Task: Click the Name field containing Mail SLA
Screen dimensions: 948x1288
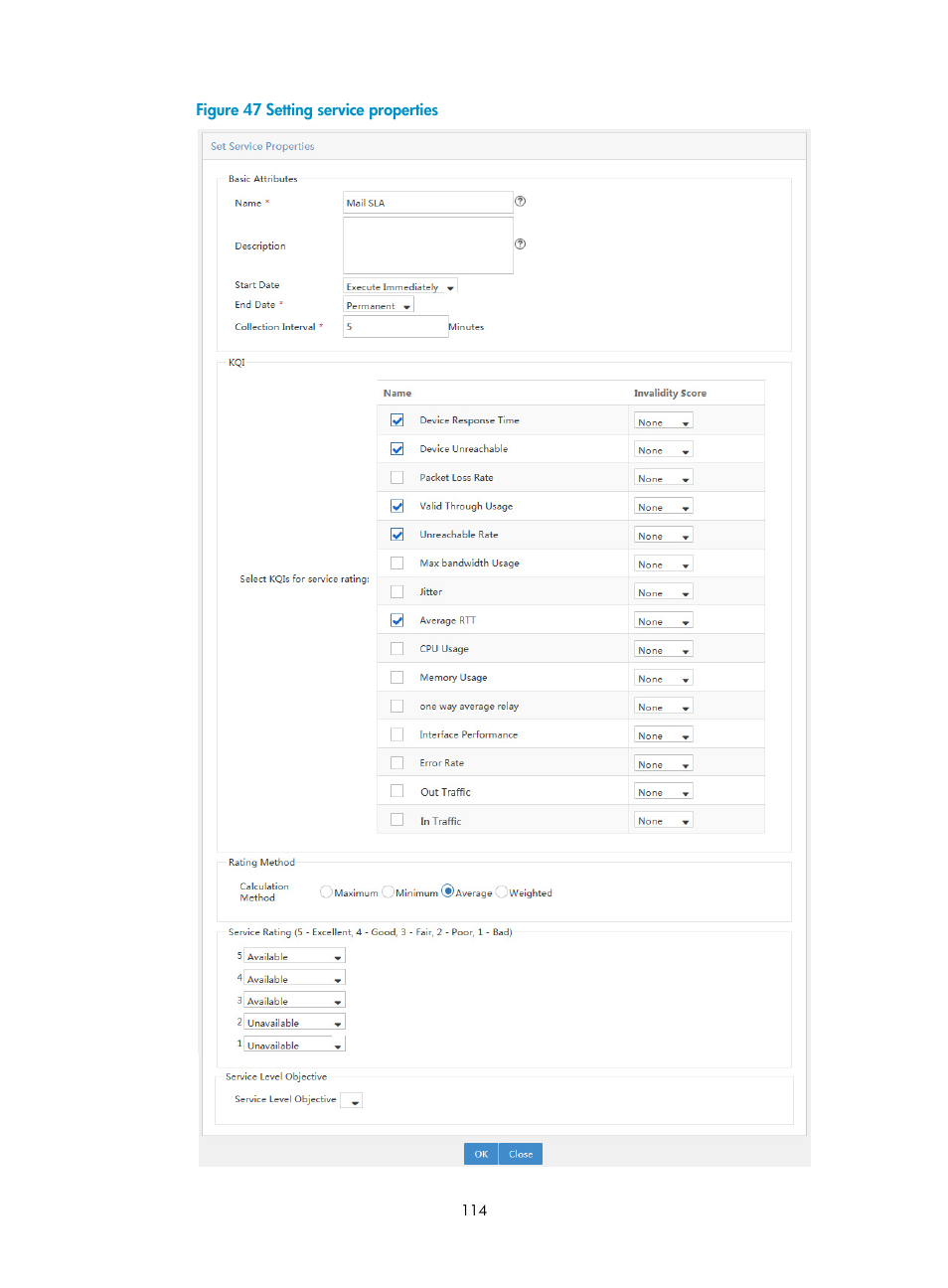Action: coord(428,203)
